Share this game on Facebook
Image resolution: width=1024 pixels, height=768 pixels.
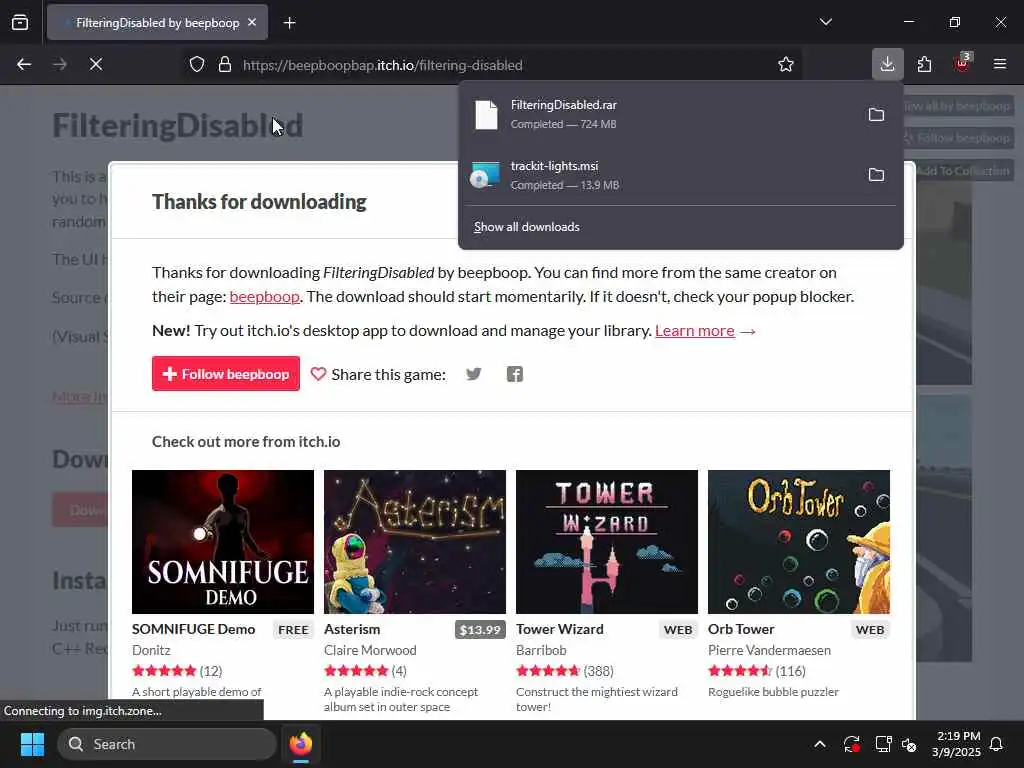pos(515,374)
